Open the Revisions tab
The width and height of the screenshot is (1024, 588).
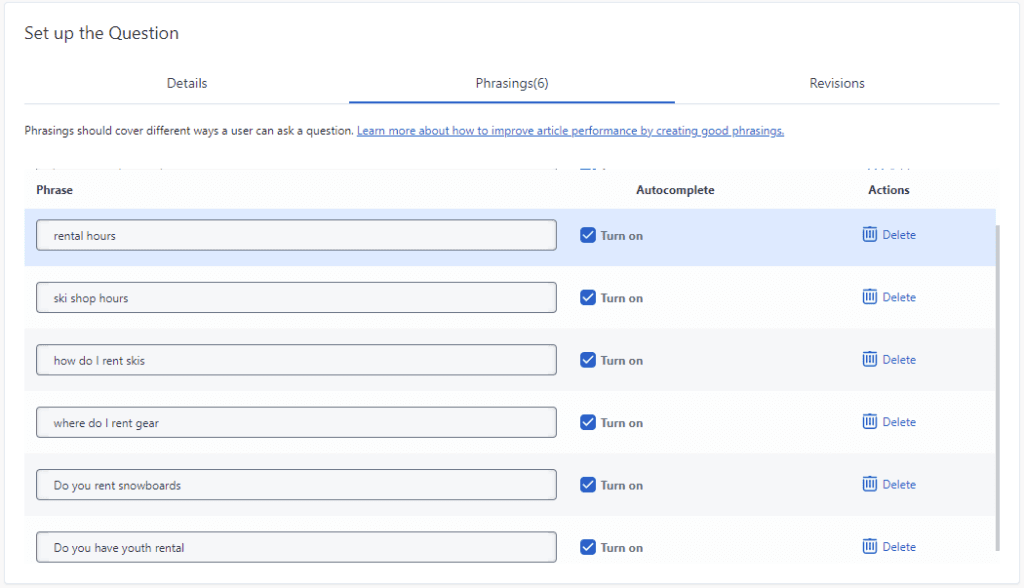coord(837,83)
